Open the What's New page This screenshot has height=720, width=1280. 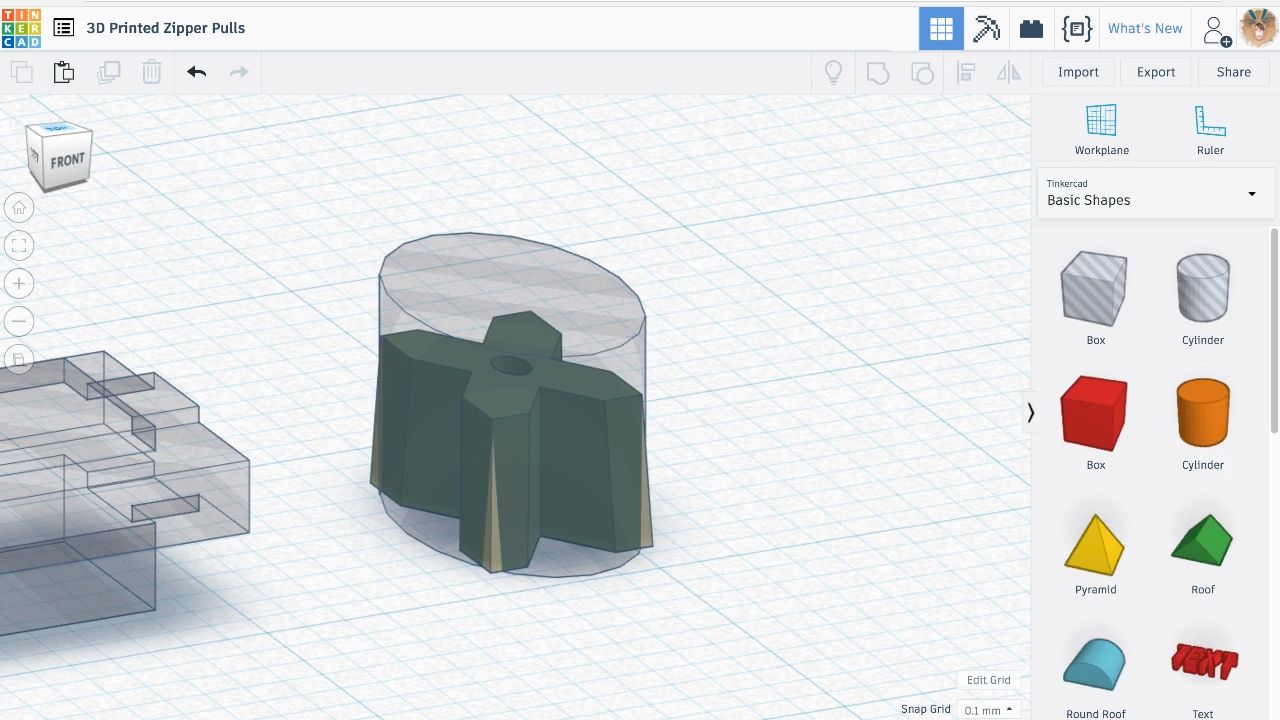1145,28
